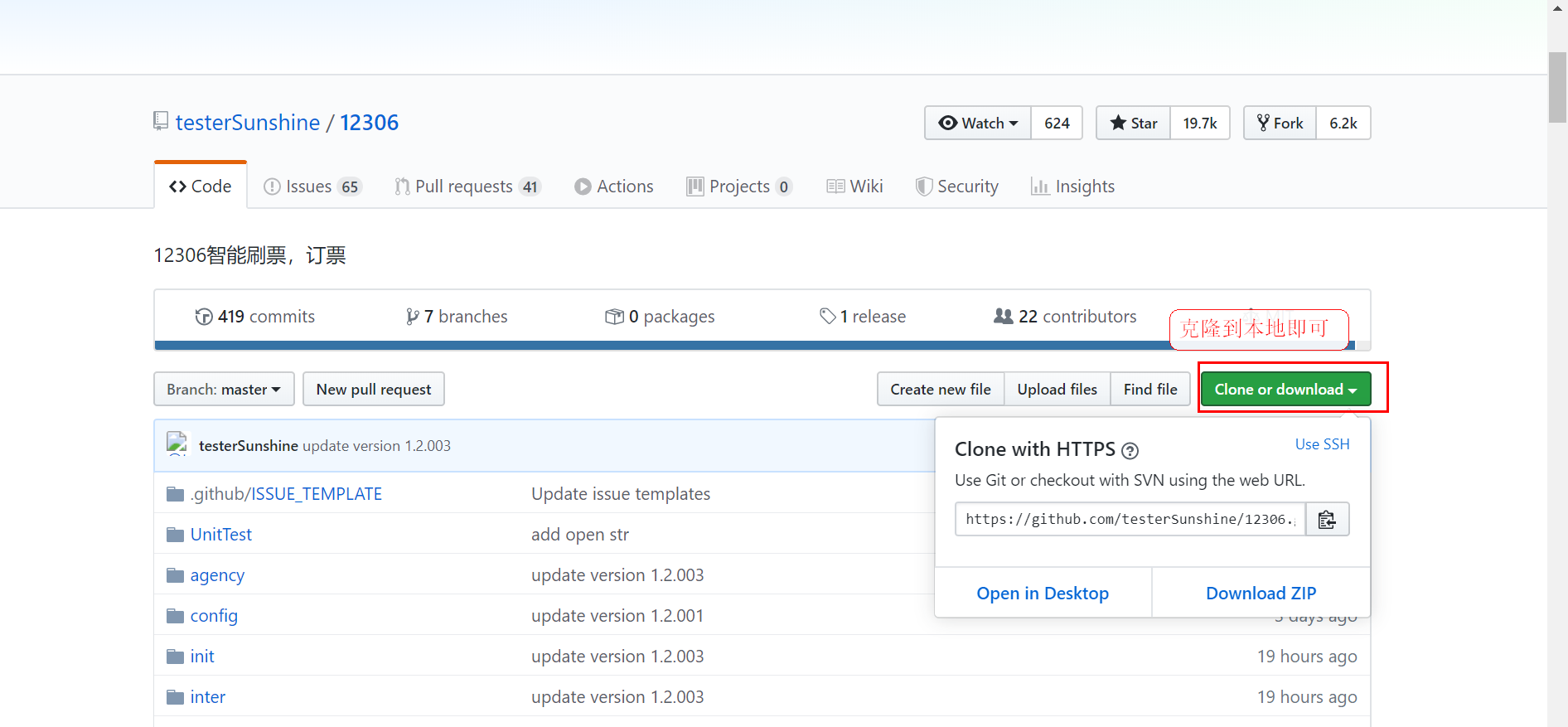Expand the Branch: master selector

pyautogui.click(x=224, y=390)
